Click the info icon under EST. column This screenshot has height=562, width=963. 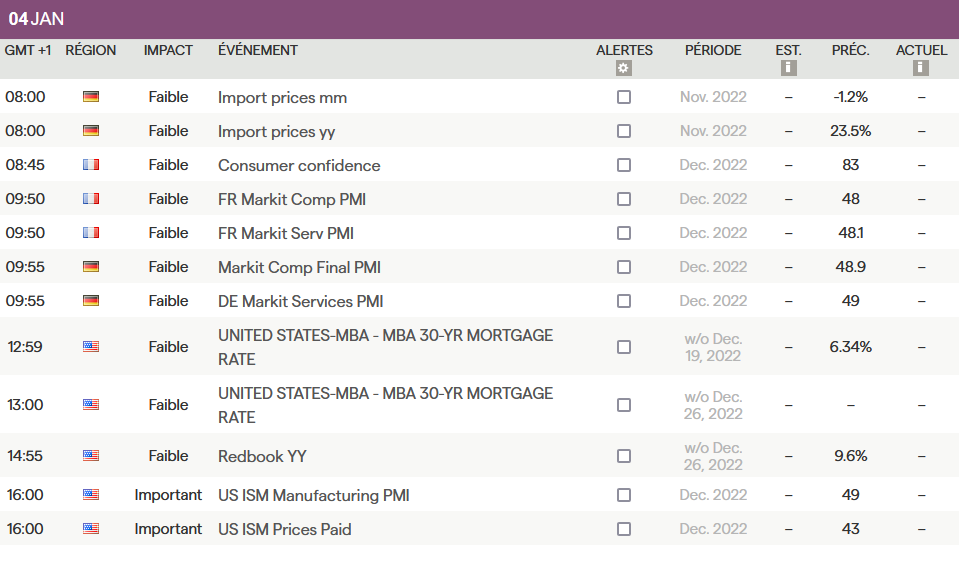click(788, 68)
